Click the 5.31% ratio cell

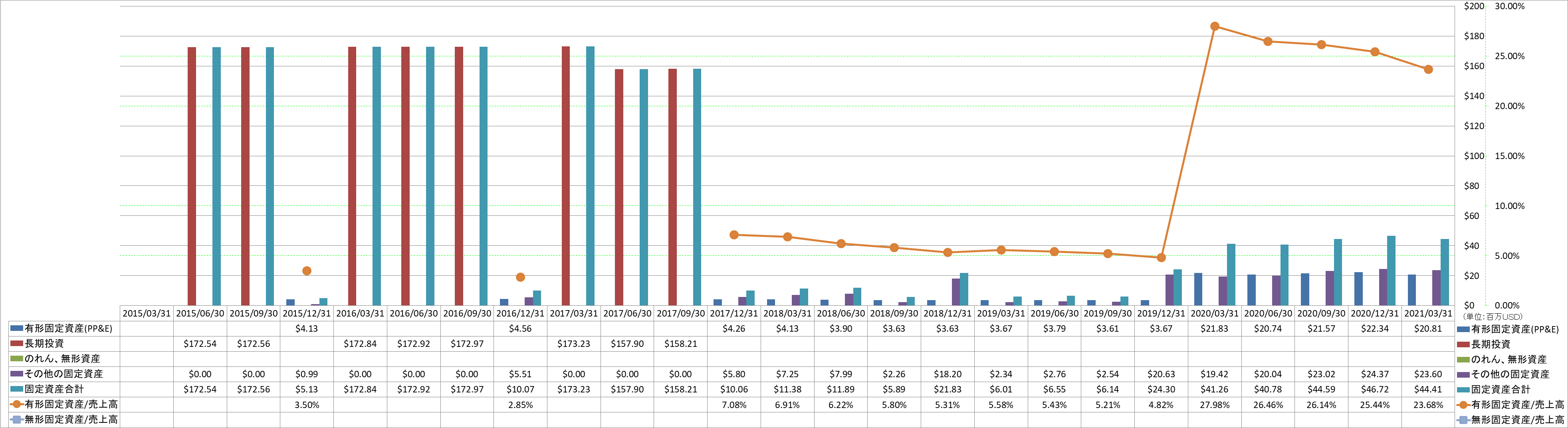tap(948, 405)
